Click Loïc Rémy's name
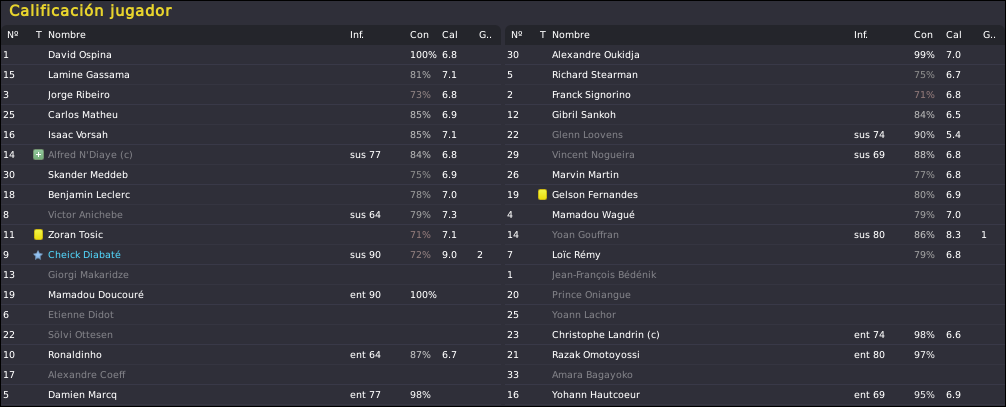 [x=576, y=255]
